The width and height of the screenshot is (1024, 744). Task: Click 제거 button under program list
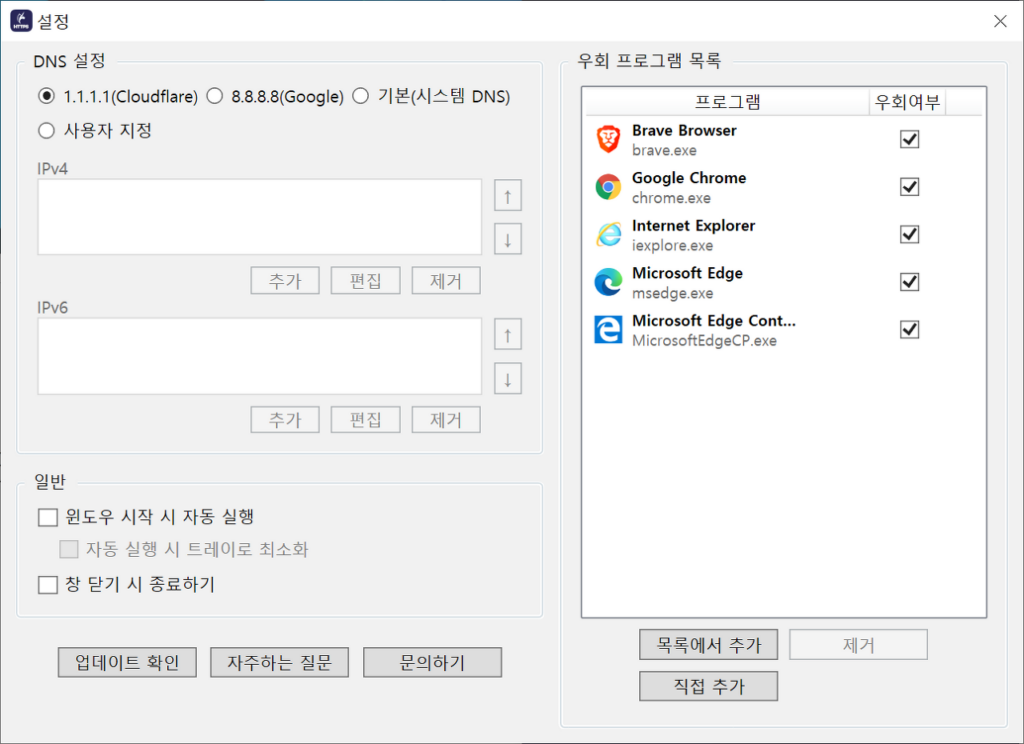[x=858, y=645]
